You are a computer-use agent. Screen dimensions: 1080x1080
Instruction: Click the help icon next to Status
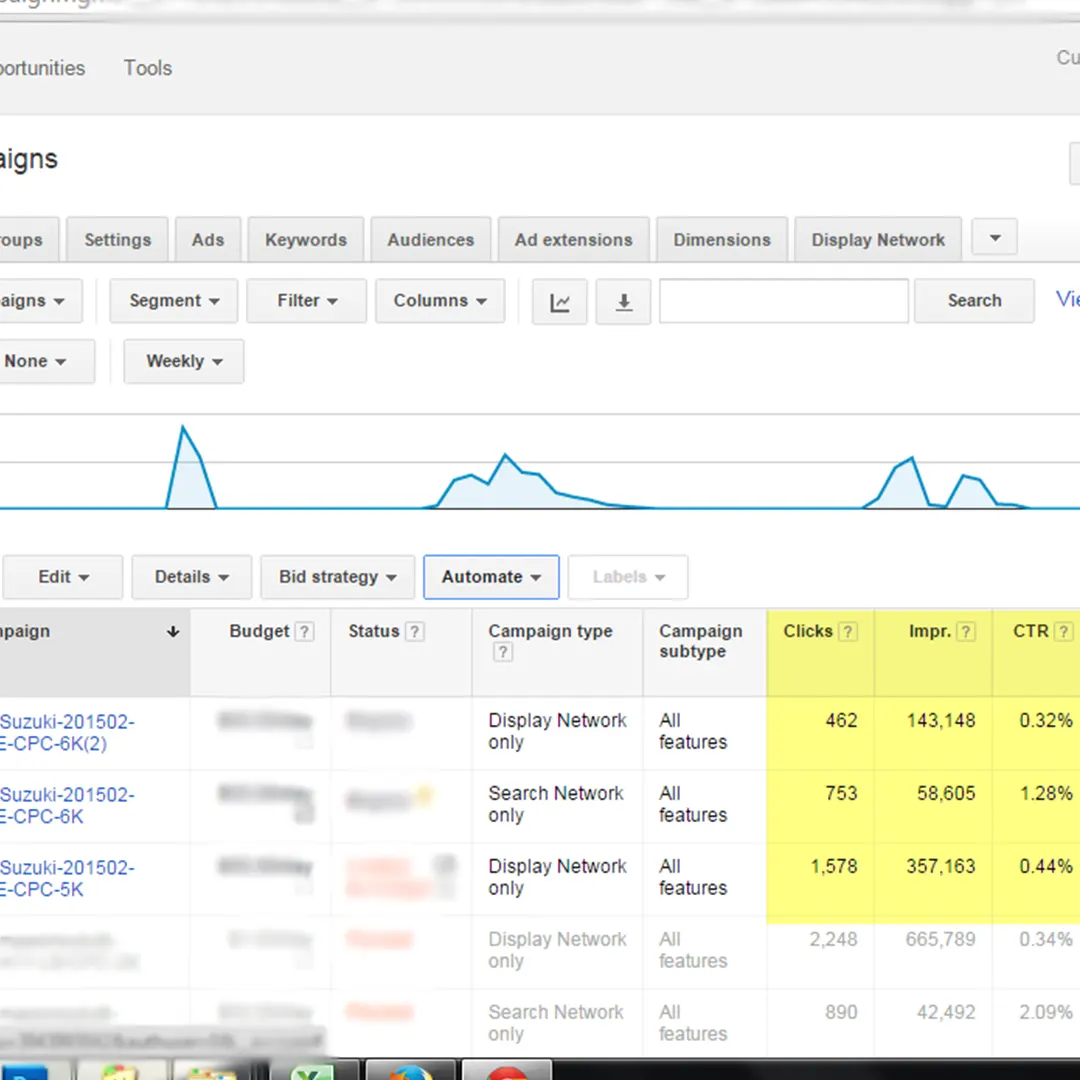tap(414, 632)
